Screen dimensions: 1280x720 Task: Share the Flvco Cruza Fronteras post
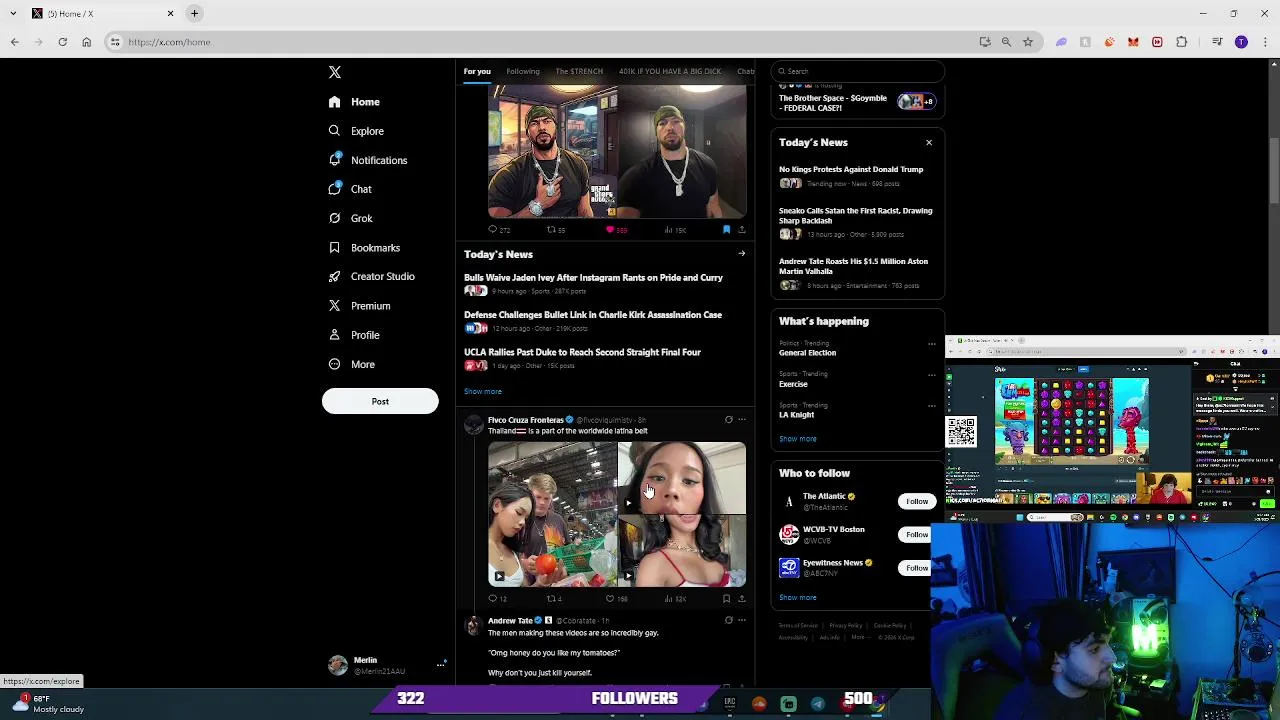click(741, 599)
